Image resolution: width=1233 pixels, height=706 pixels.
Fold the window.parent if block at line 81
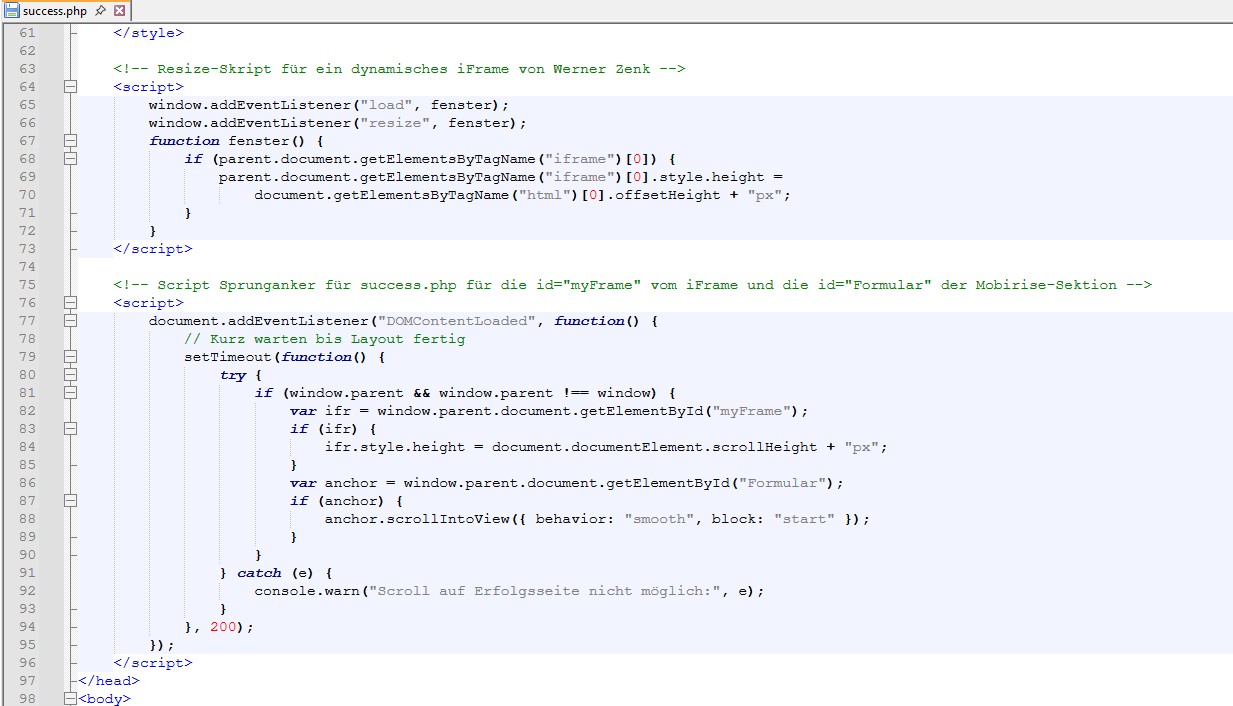[x=71, y=393]
